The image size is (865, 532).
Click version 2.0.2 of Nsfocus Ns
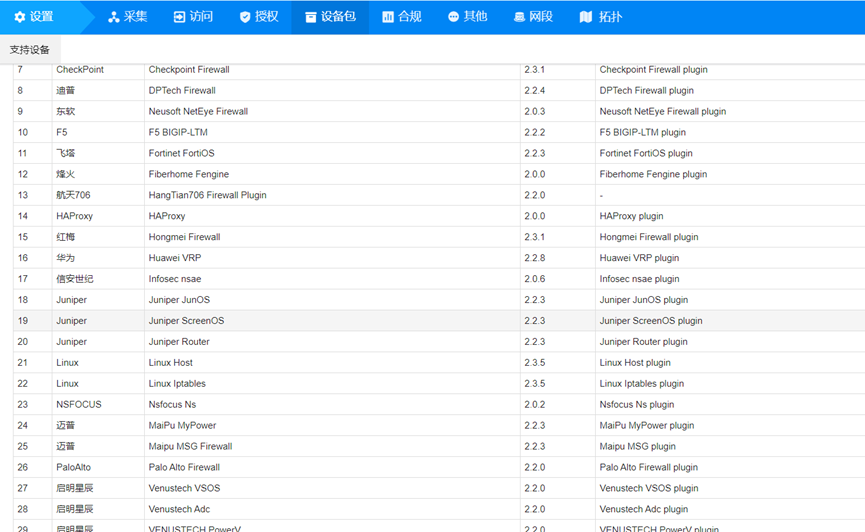coord(535,405)
